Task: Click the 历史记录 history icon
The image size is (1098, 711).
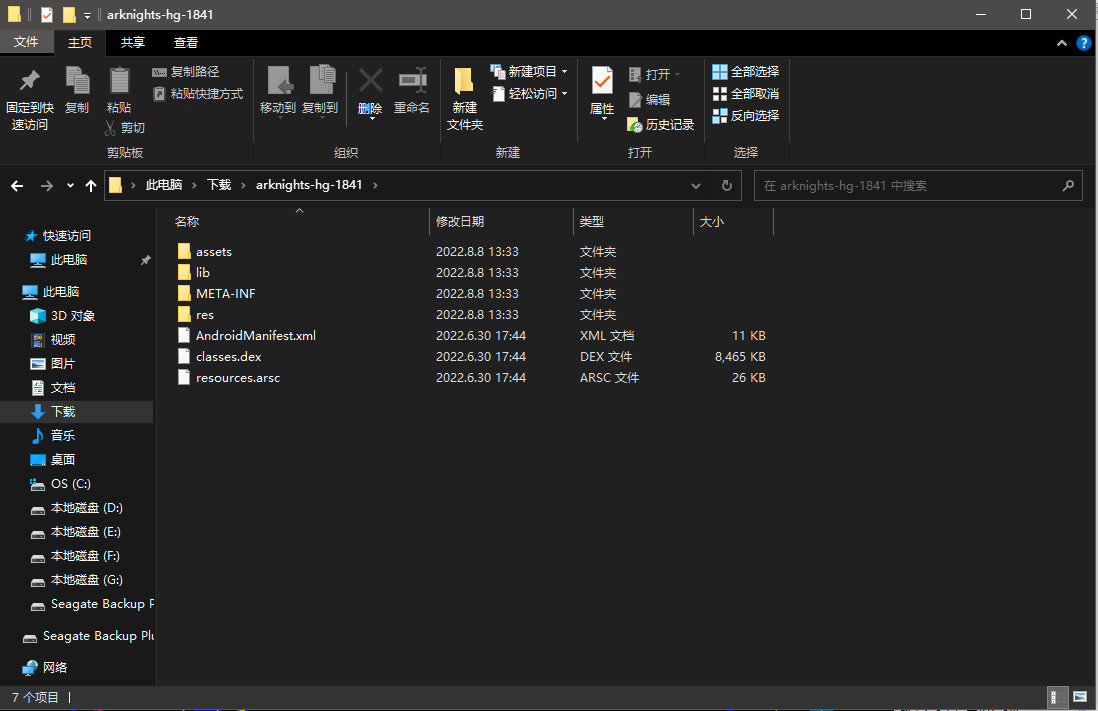Action: (635, 125)
